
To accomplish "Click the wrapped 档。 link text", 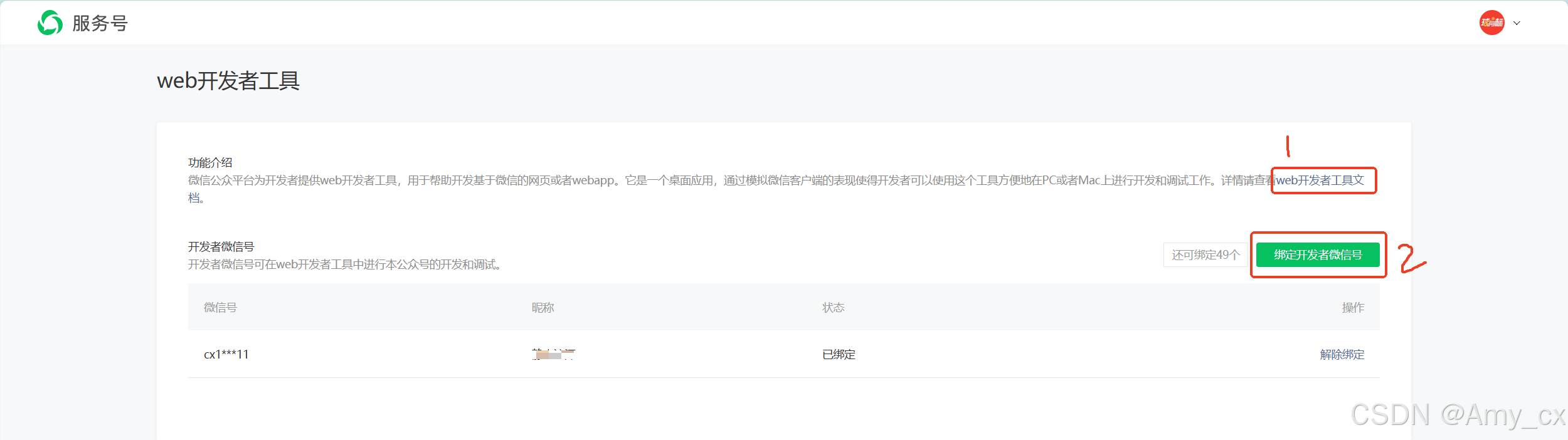I will pos(196,198).
